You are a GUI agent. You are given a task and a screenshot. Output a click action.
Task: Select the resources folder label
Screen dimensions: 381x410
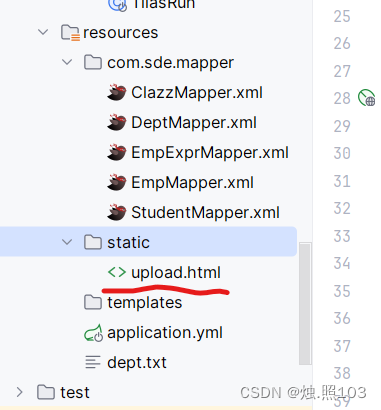(121, 33)
